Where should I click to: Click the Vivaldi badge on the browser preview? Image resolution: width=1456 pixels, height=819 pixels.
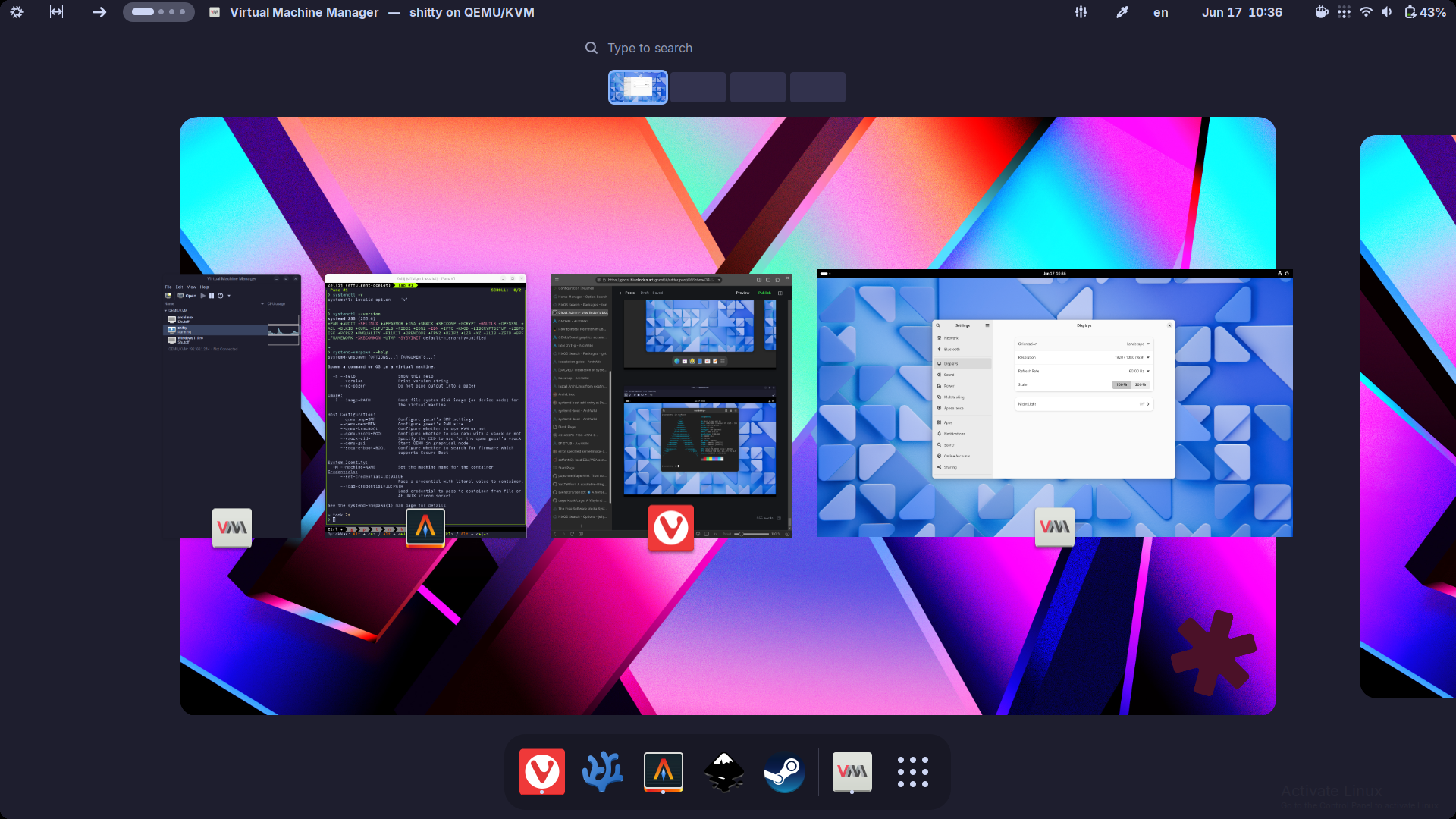click(x=671, y=527)
